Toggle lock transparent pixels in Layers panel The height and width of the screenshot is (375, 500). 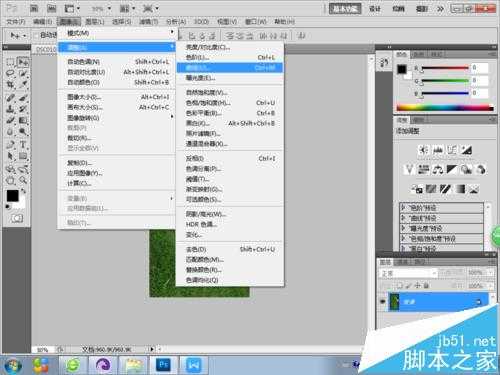click(x=400, y=286)
